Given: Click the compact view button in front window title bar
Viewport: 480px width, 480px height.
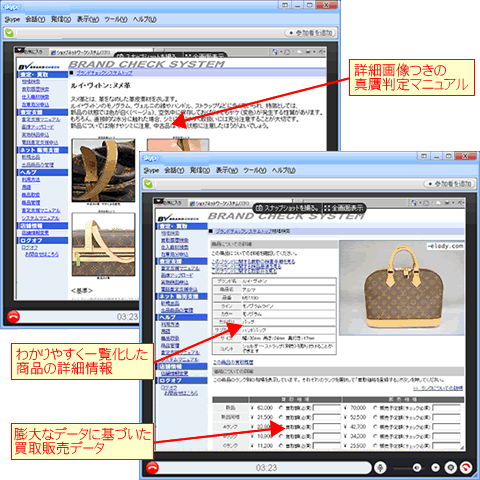Looking at the screenshot, I should pyautogui.click(x=424, y=156).
